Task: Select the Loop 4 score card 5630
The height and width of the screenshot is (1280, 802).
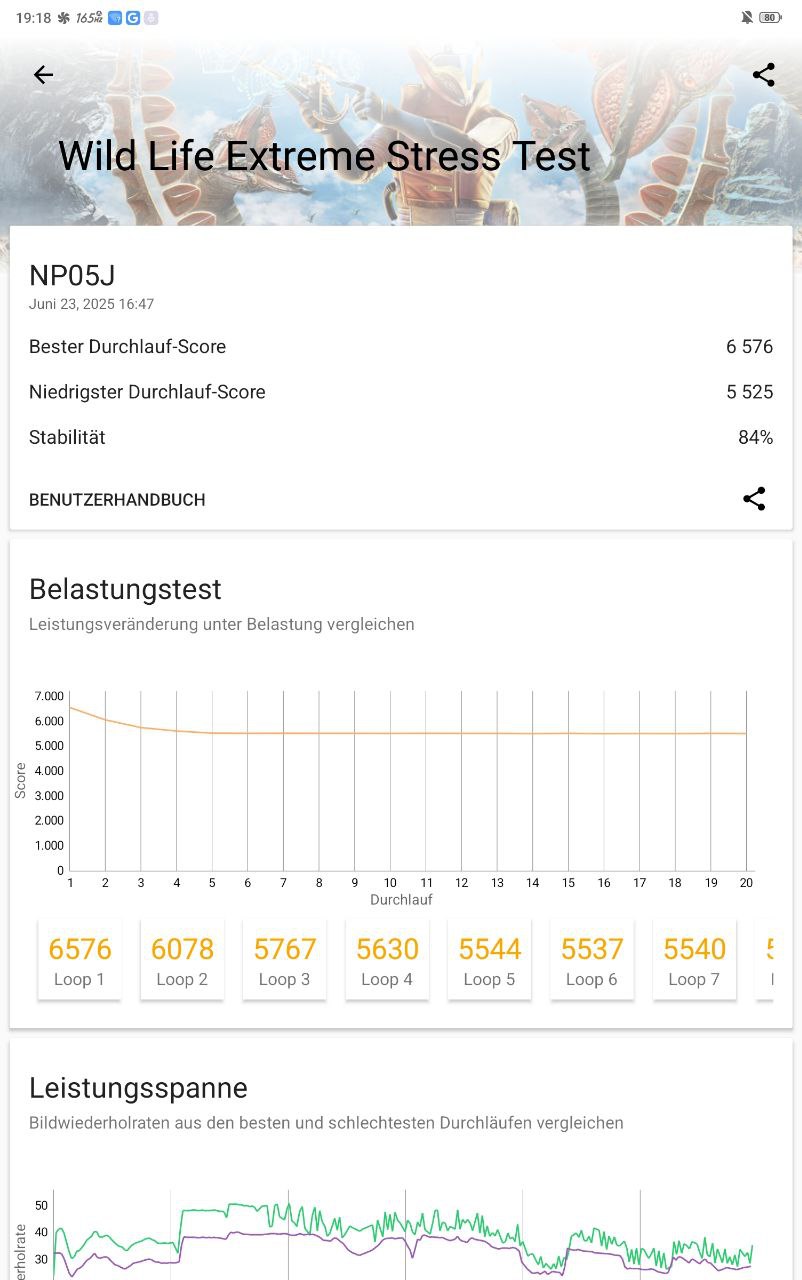Action: 387,960
